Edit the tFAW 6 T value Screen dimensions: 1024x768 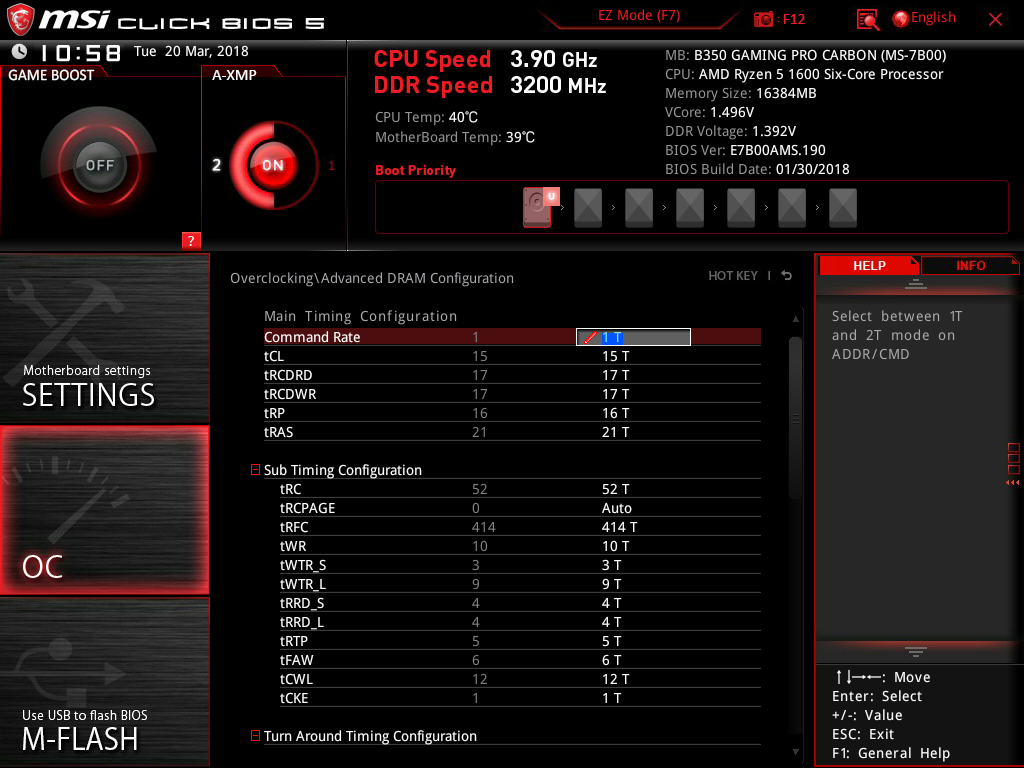pyautogui.click(x=611, y=660)
